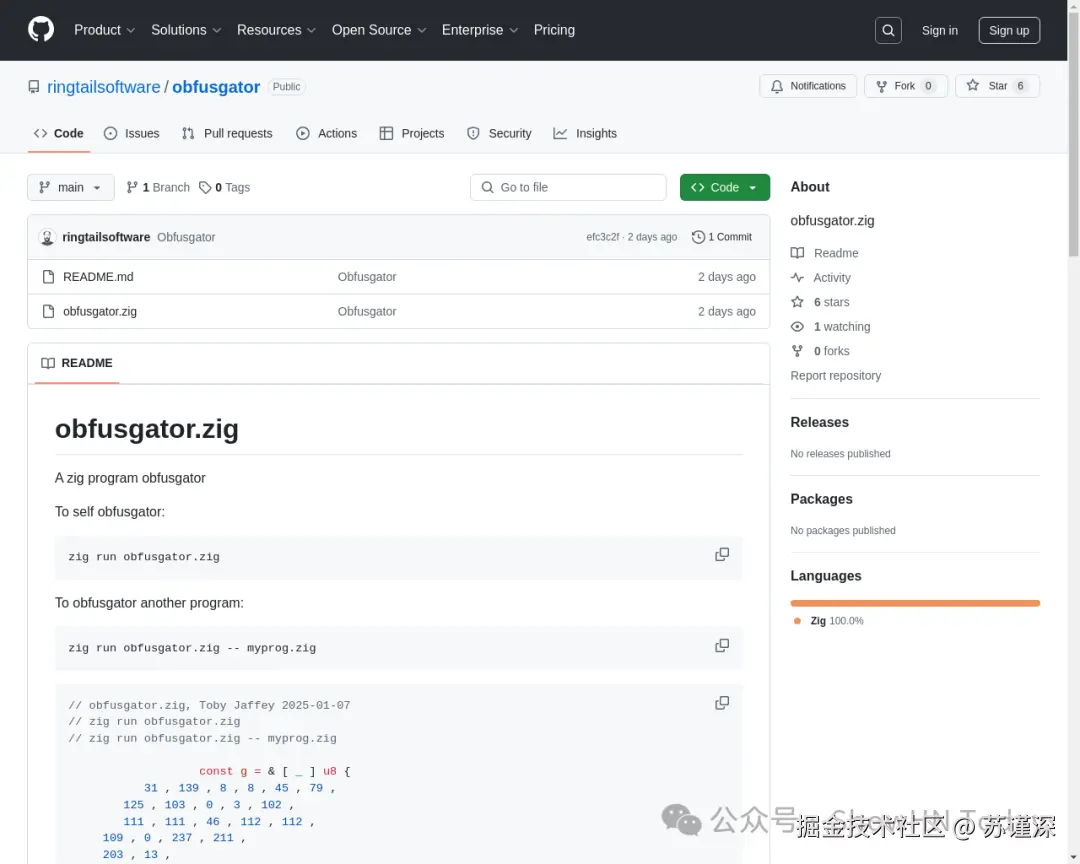1080x864 pixels.
Task: Click the Go to file search field
Action: pyautogui.click(x=568, y=187)
